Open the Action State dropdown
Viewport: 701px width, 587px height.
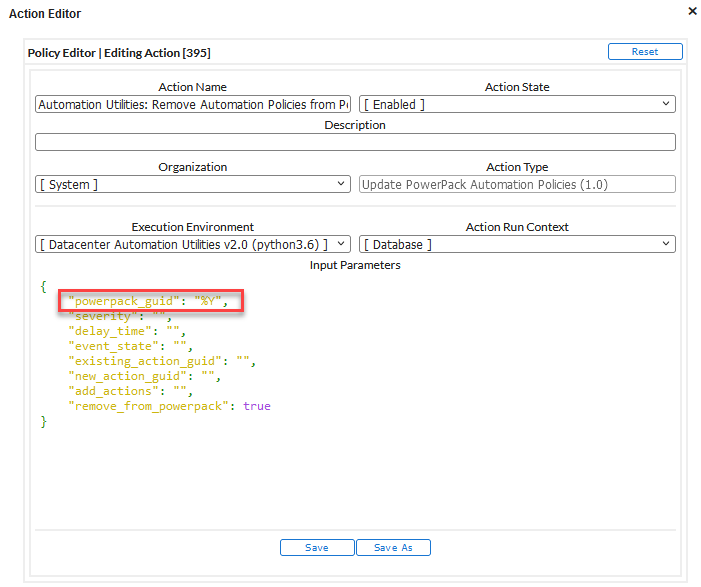(x=517, y=104)
